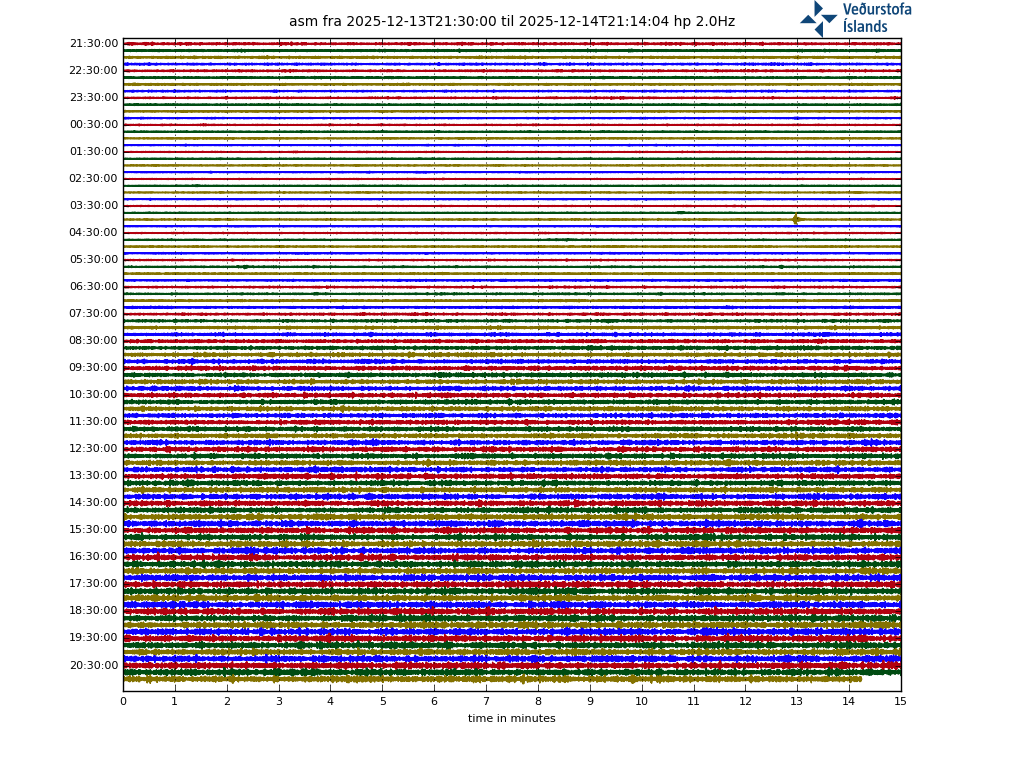This screenshot has width=1024, height=768.
Task: Click the 10 tick on the minutes axis
Action: [x=641, y=702]
